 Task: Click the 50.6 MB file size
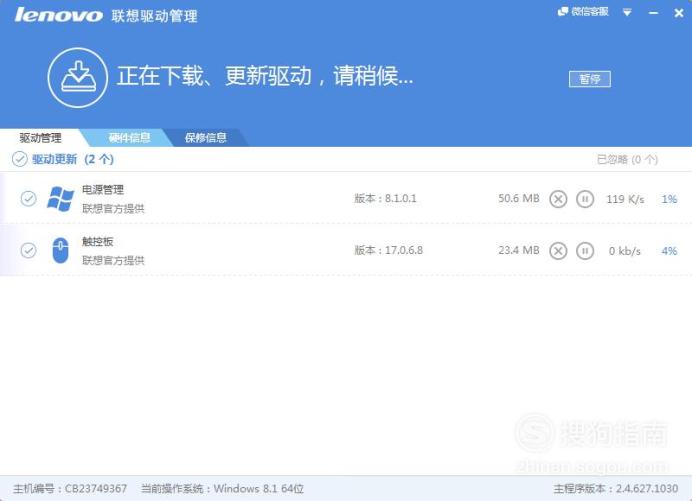[x=519, y=198]
